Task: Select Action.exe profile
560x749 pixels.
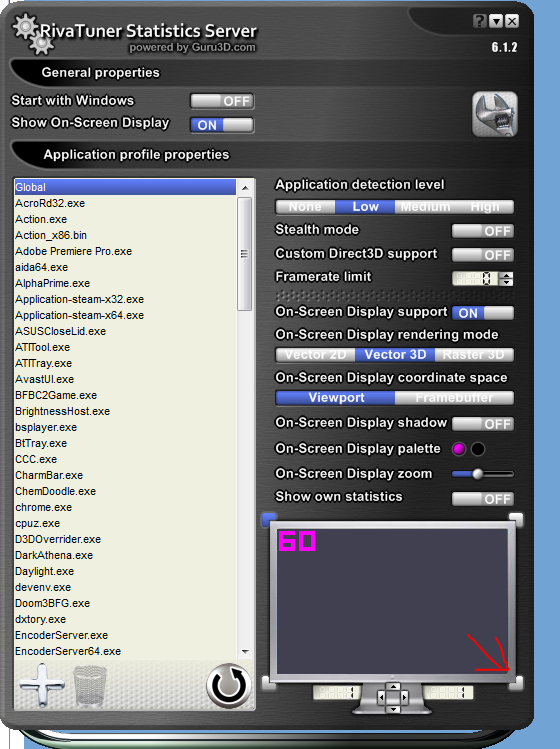Action: point(125,219)
